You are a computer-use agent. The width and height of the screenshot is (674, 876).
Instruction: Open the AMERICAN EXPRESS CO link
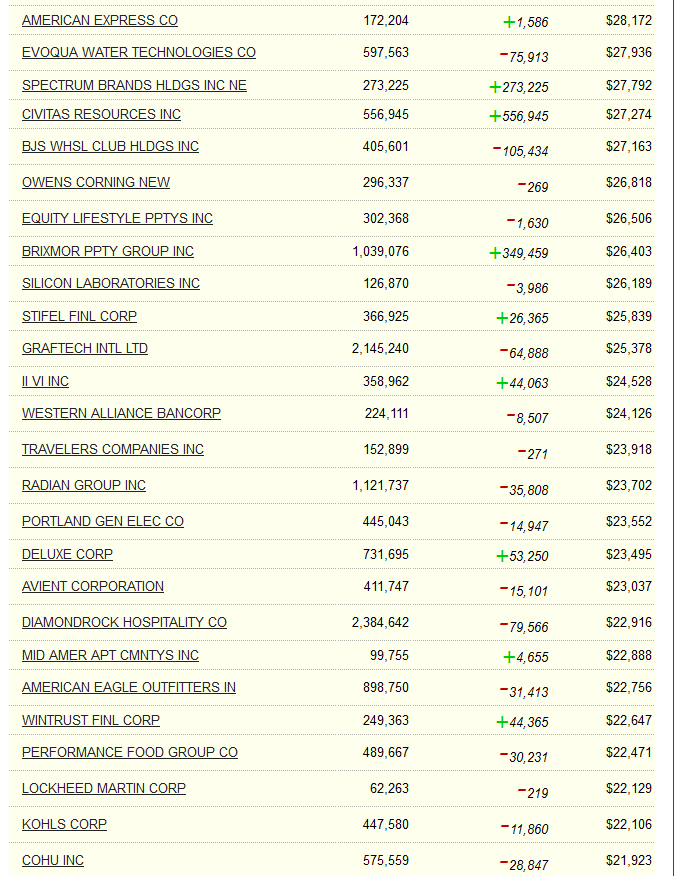tap(99, 21)
